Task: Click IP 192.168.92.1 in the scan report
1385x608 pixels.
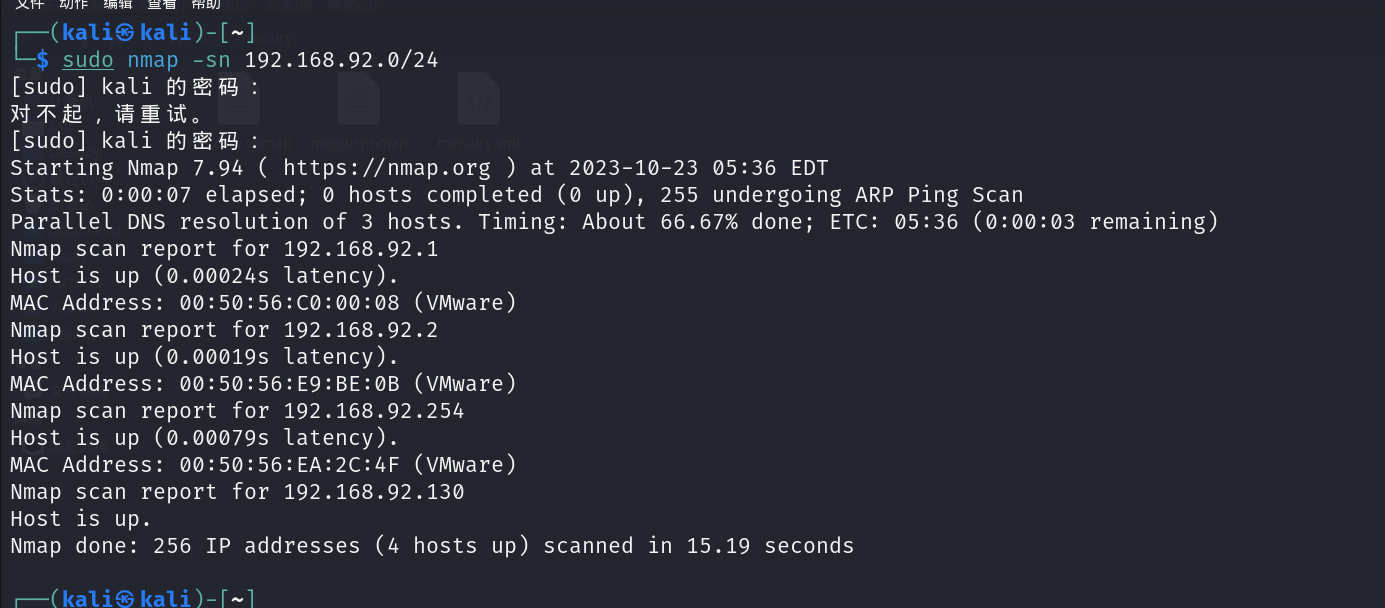Action: tap(360, 249)
